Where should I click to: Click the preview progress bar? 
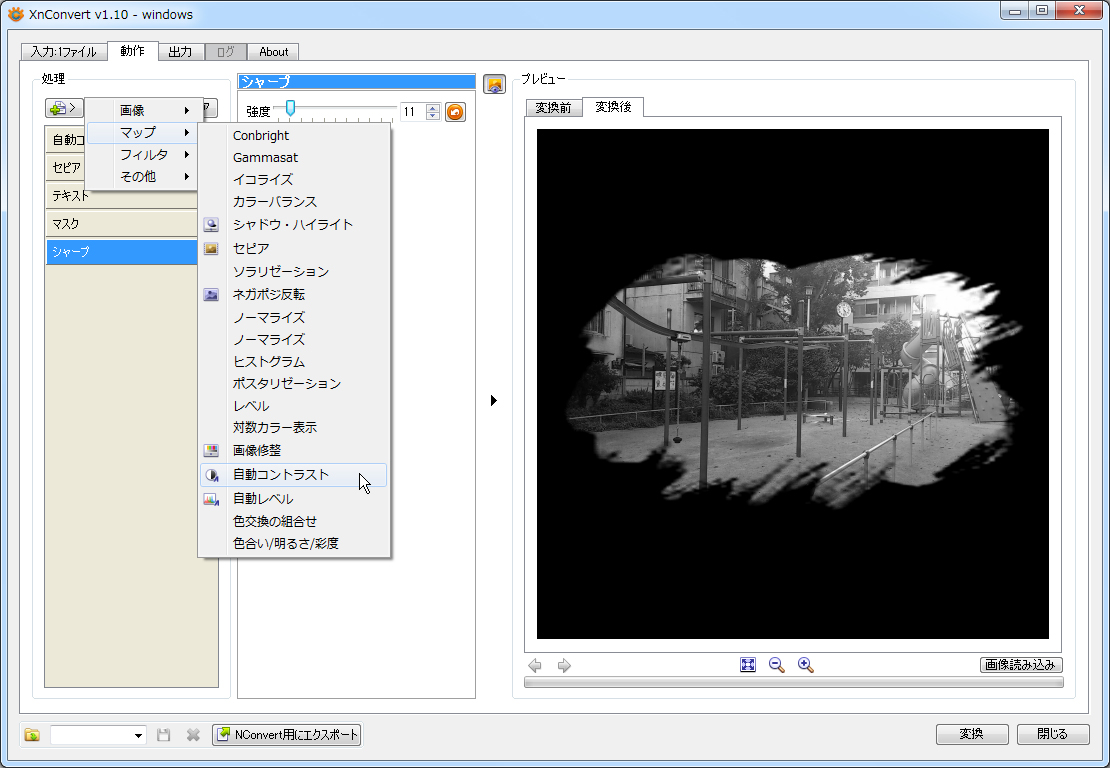[x=794, y=682]
